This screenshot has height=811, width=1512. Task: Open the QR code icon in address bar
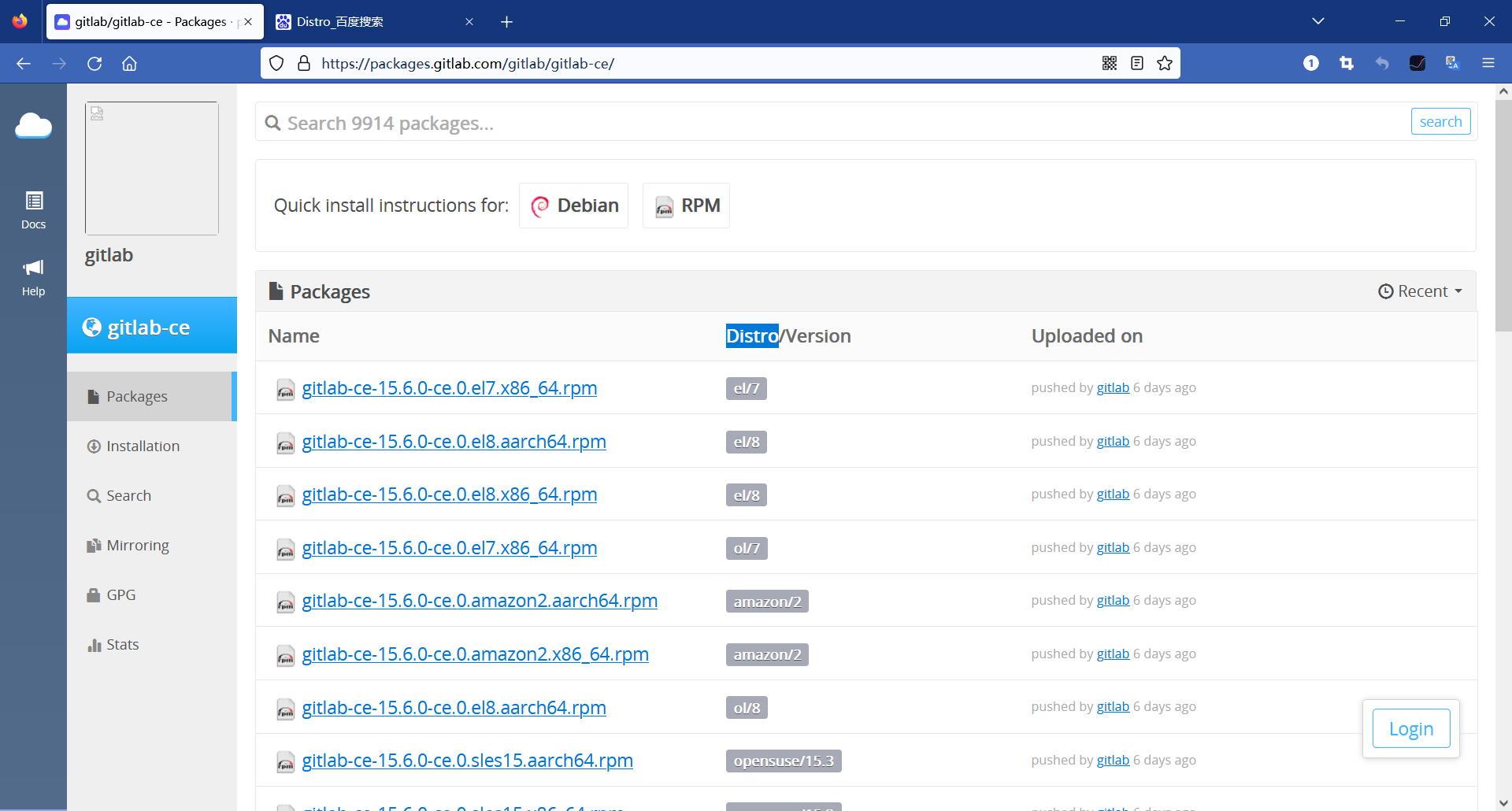pyautogui.click(x=1110, y=64)
